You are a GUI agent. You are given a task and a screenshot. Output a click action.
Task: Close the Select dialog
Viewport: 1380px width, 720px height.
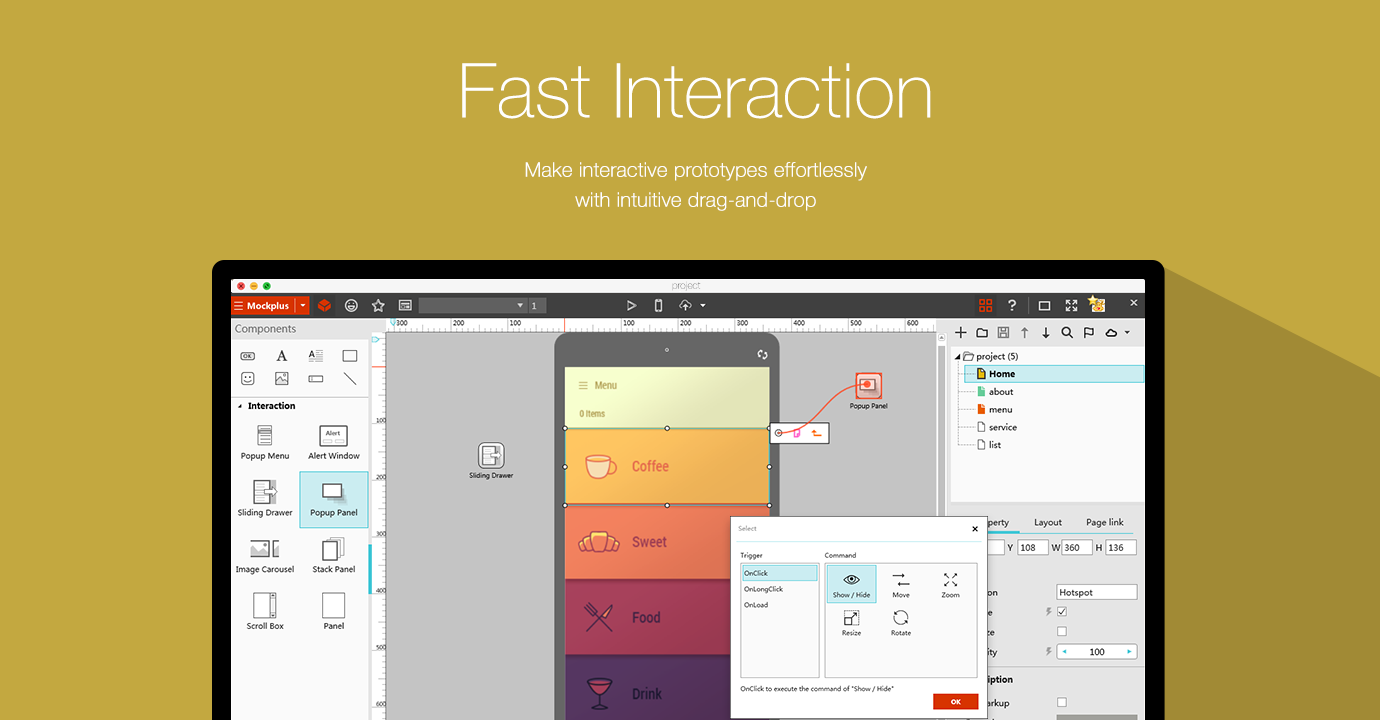click(975, 529)
